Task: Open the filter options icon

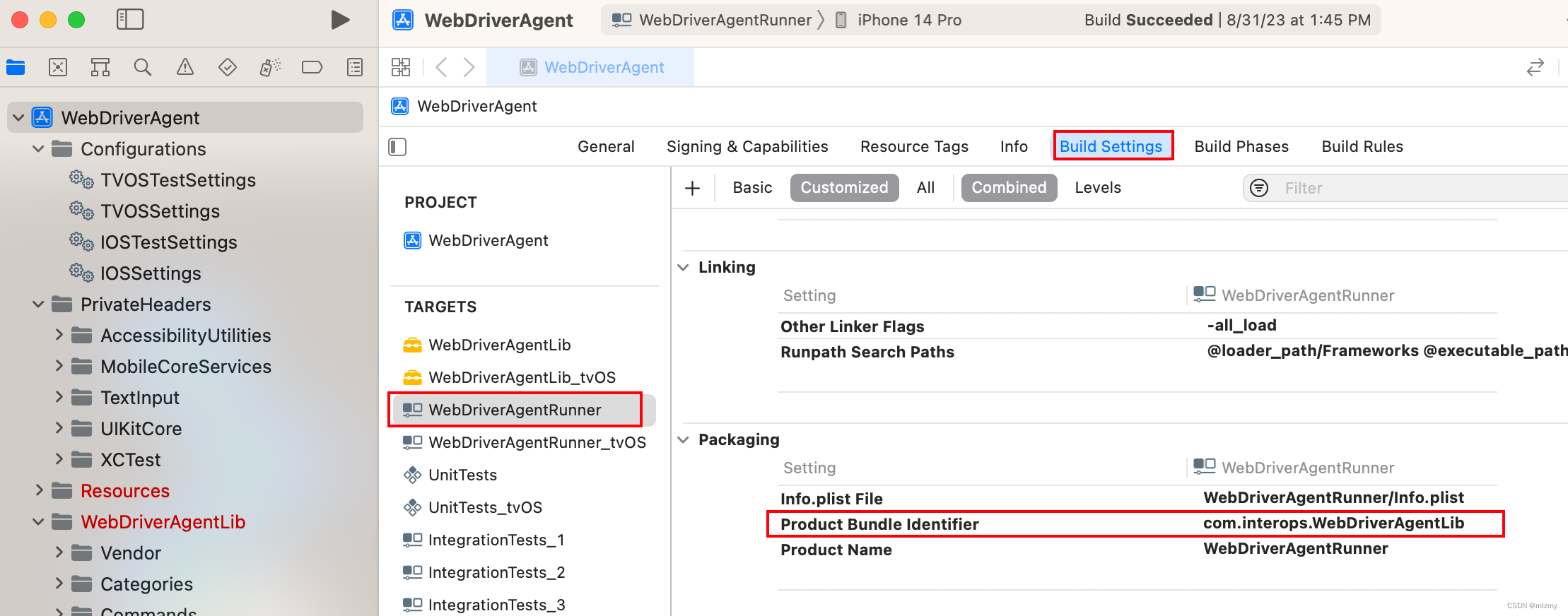Action: [1260, 188]
